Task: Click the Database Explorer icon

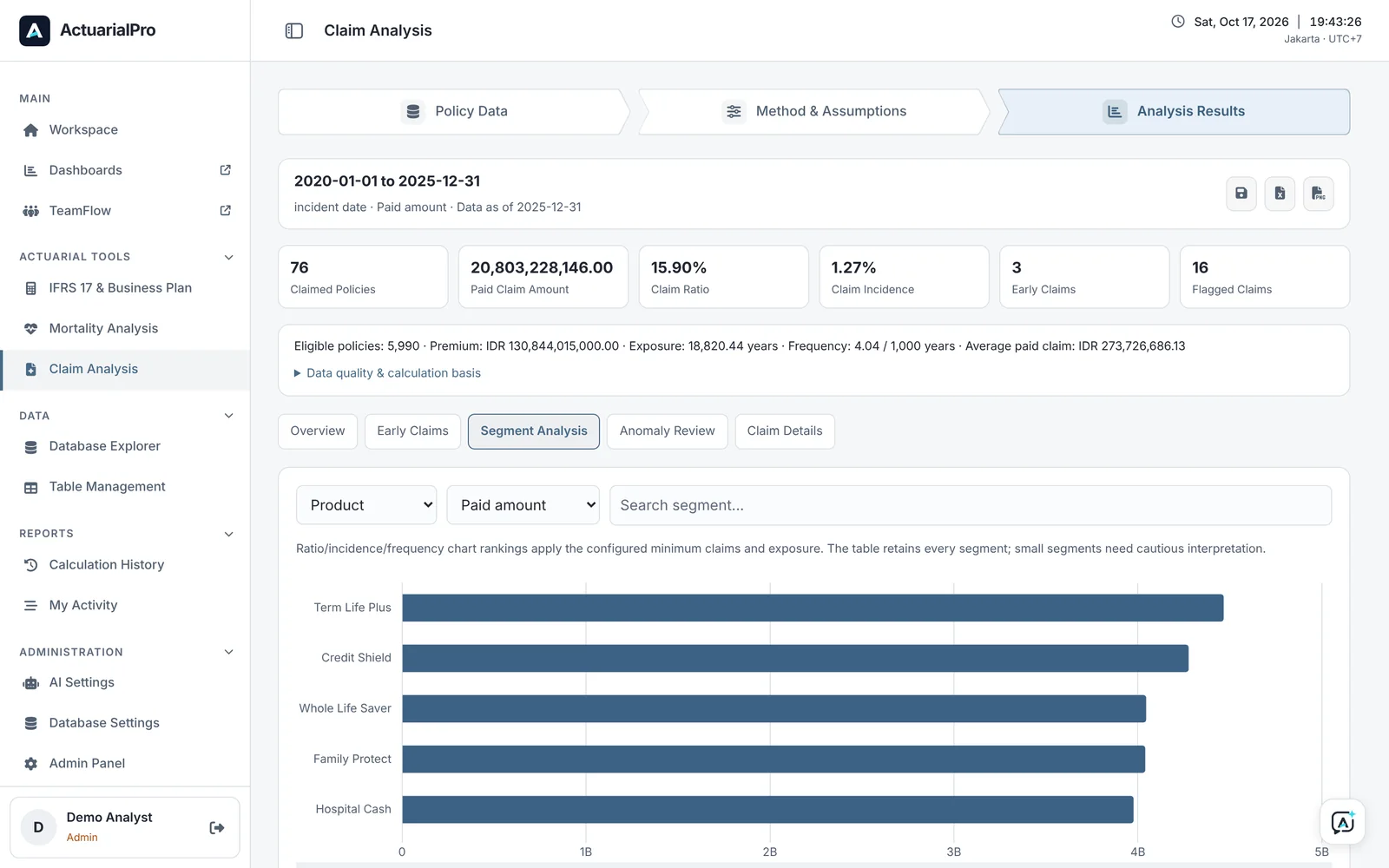Action: coord(31,447)
